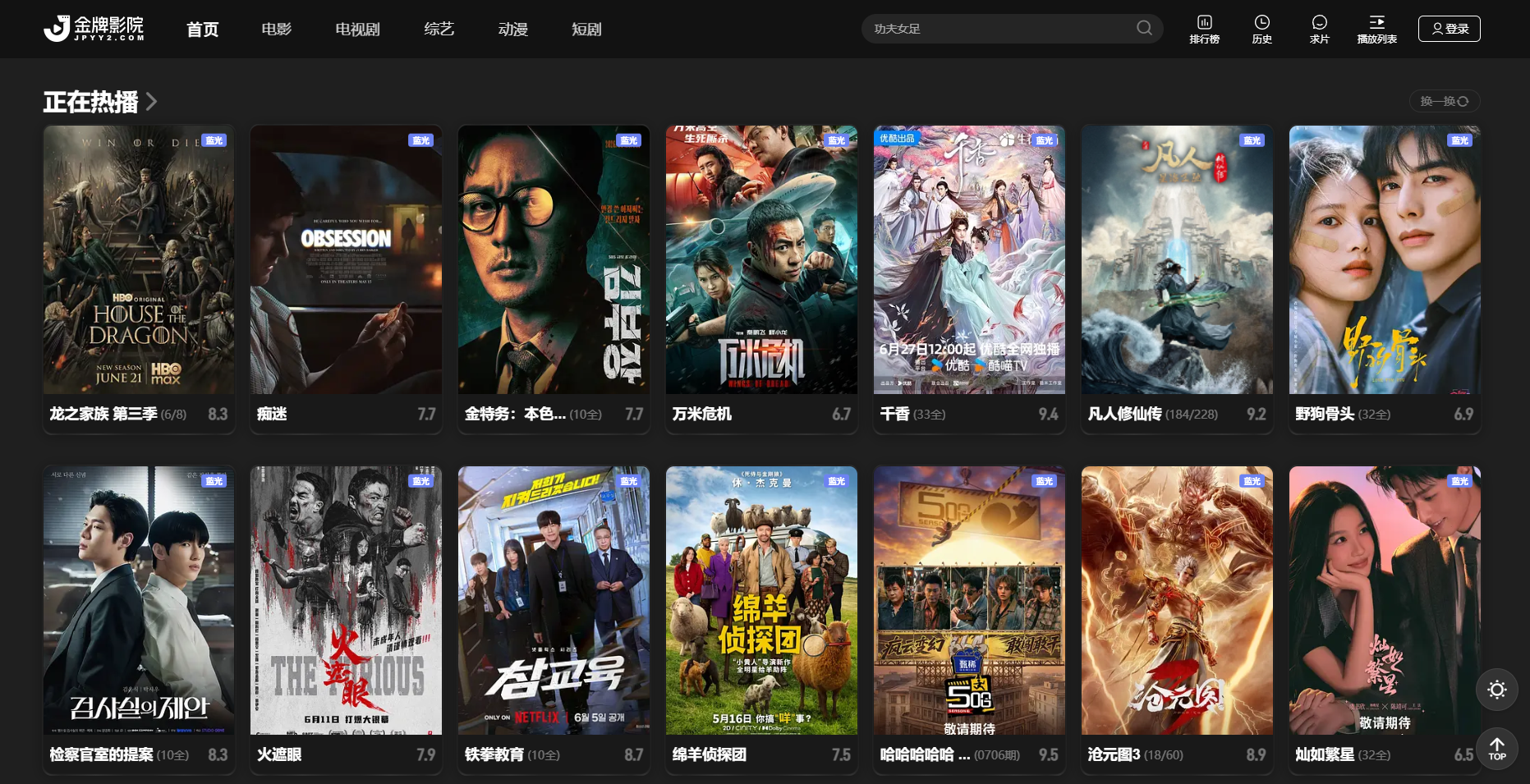Viewport: 1530px width, 784px height.
Task: Open the 龙之家族 第三季 title link
Action: [x=103, y=414]
